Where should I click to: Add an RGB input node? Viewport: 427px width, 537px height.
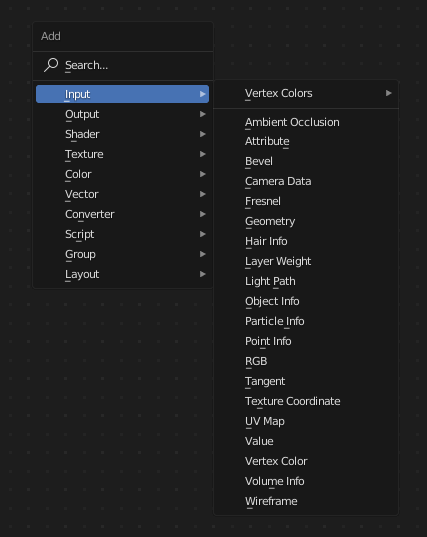(306, 361)
